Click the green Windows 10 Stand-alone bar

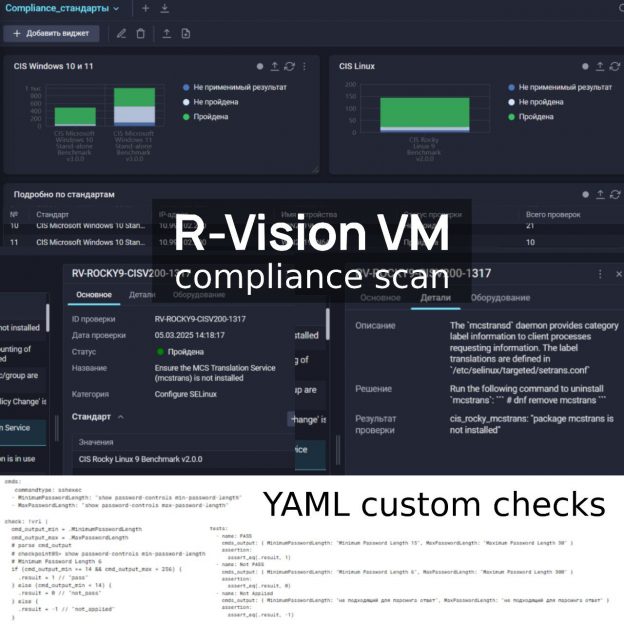point(75,116)
